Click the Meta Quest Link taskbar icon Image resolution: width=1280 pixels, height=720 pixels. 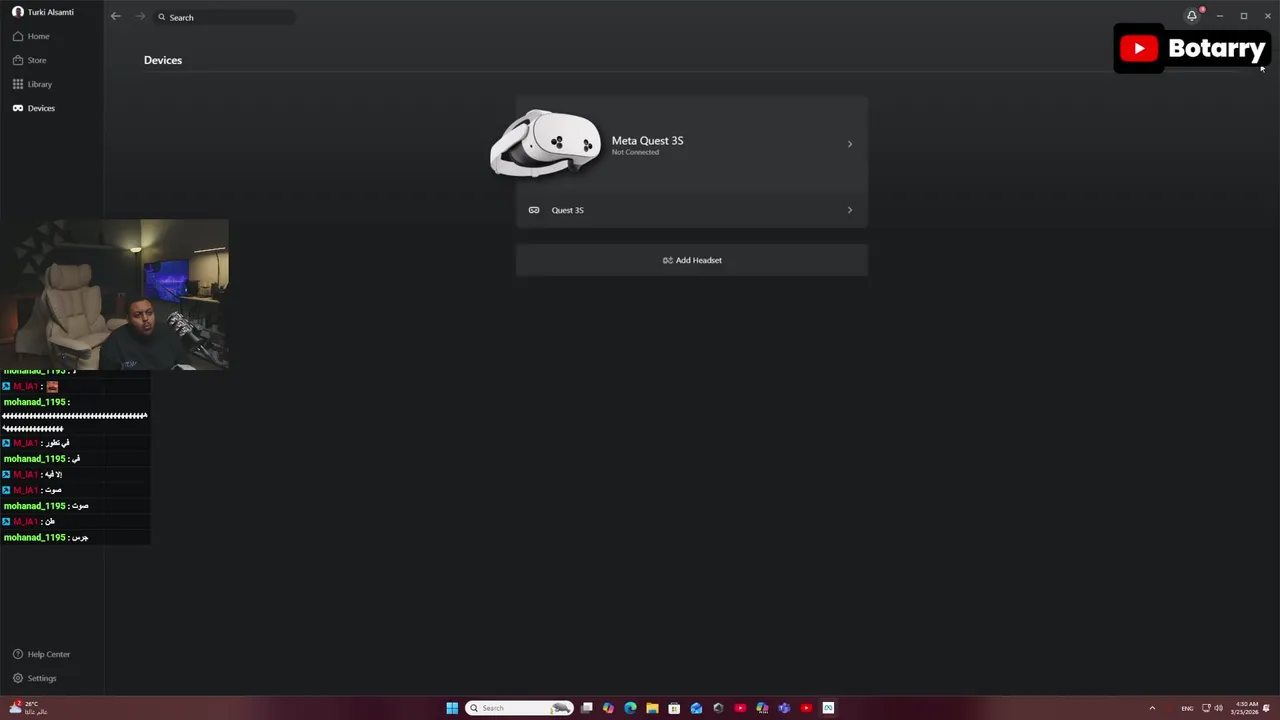click(828, 708)
